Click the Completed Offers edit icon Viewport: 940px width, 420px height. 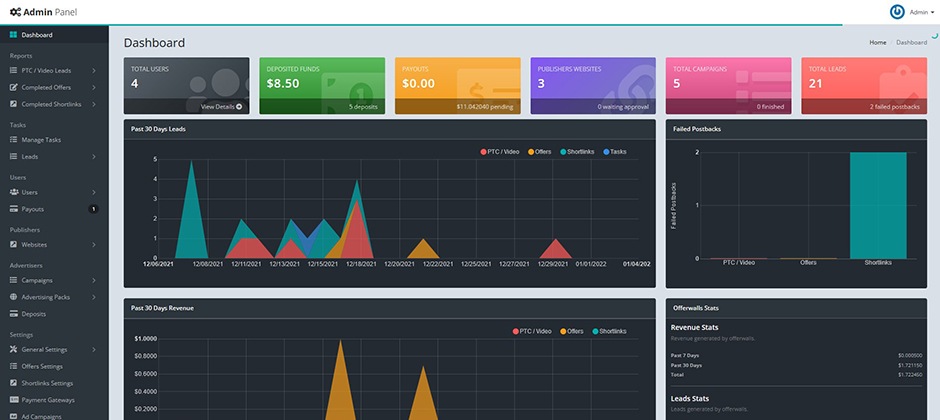coord(13,87)
